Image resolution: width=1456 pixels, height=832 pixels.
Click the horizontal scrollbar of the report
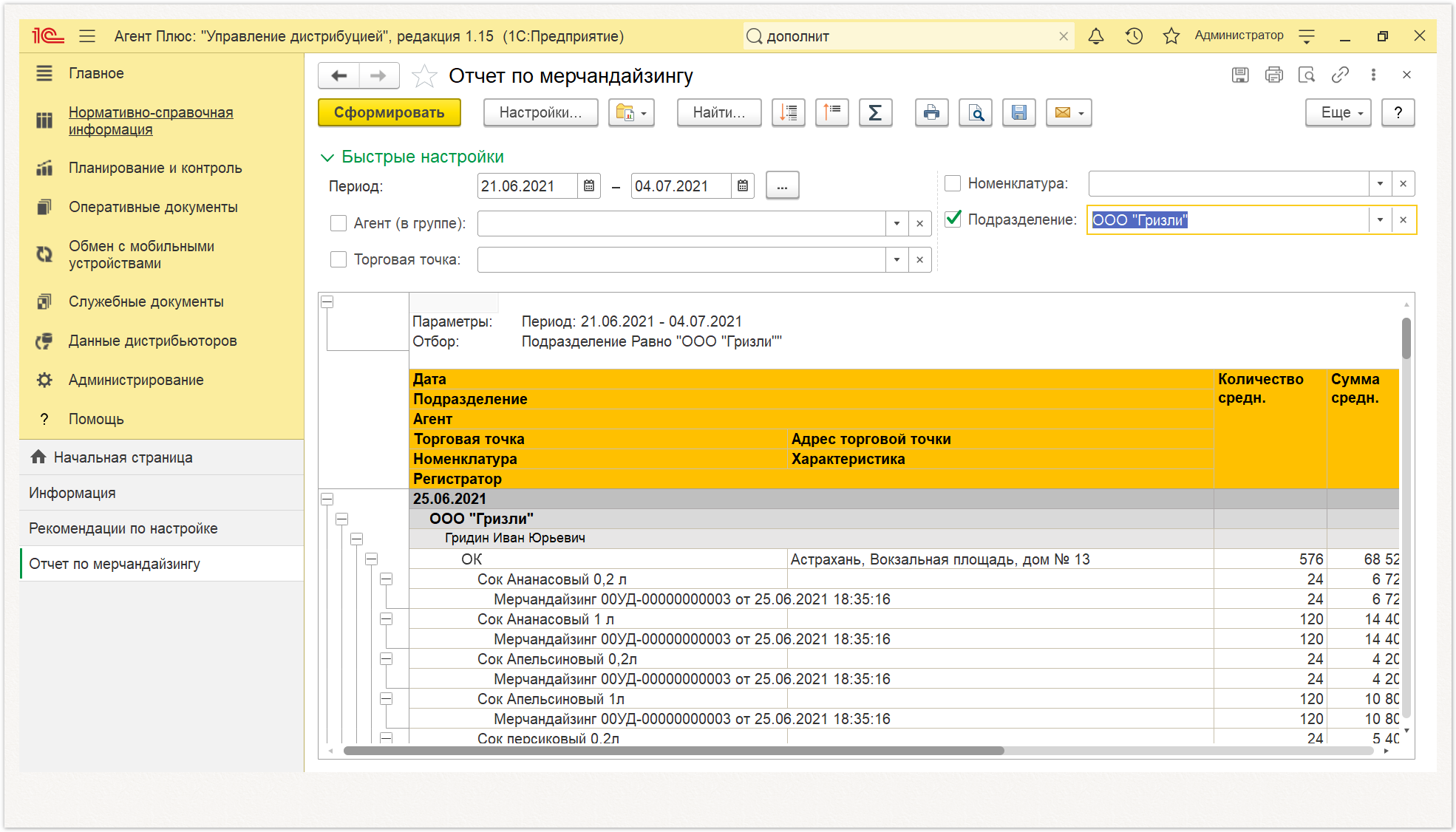pyautogui.click(x=673, y=751)
